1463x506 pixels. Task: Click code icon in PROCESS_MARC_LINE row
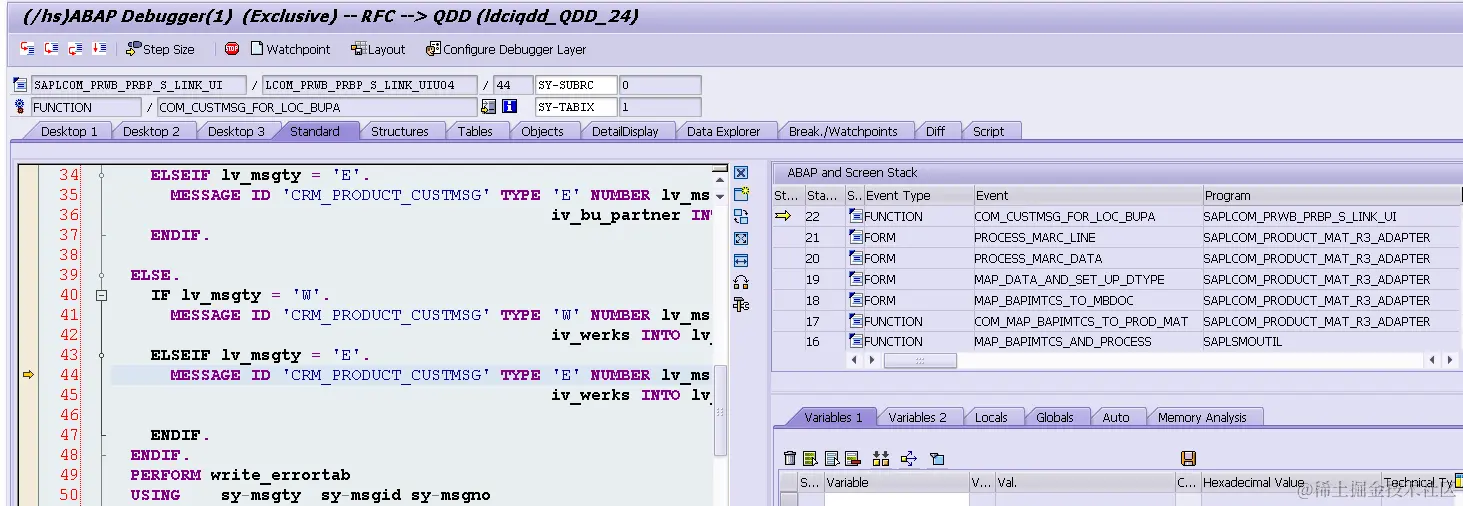[x=856, y=237]
